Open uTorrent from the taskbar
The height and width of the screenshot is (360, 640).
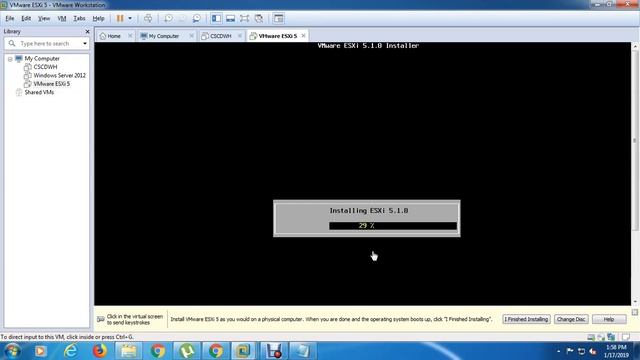187,351
